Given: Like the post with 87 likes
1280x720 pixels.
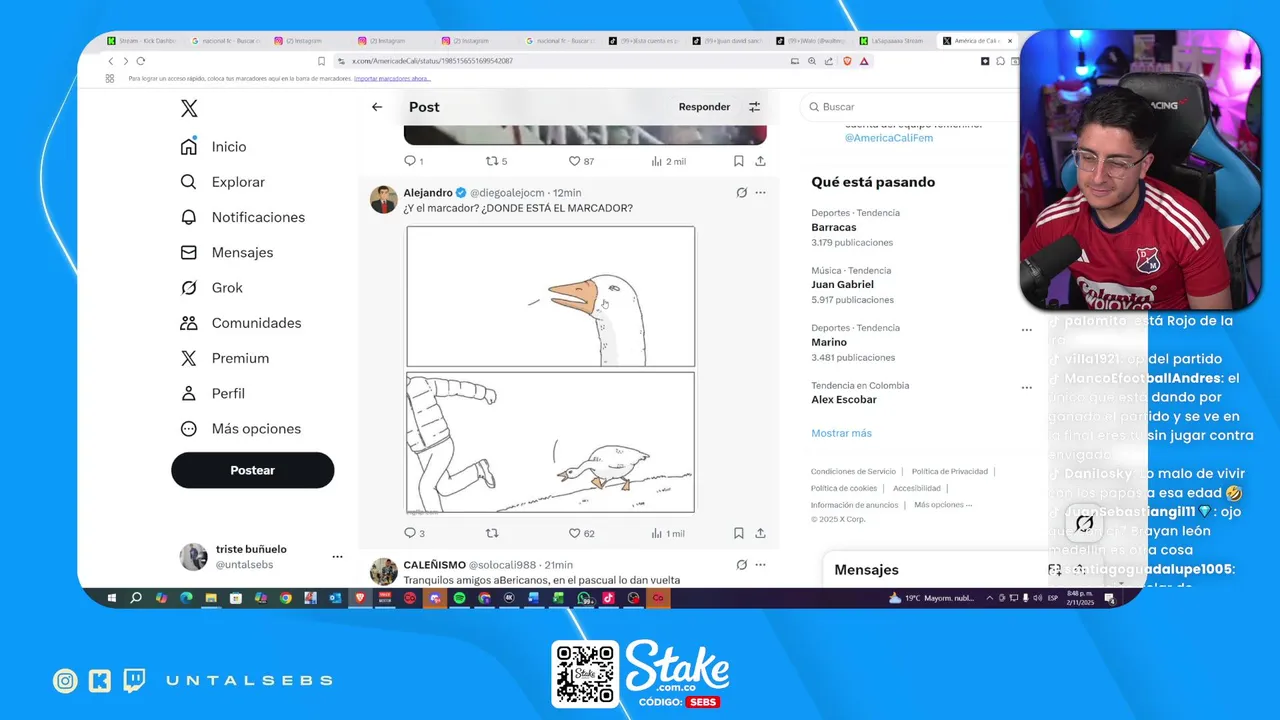Looking at the screenshot, I should click(581, 161).
